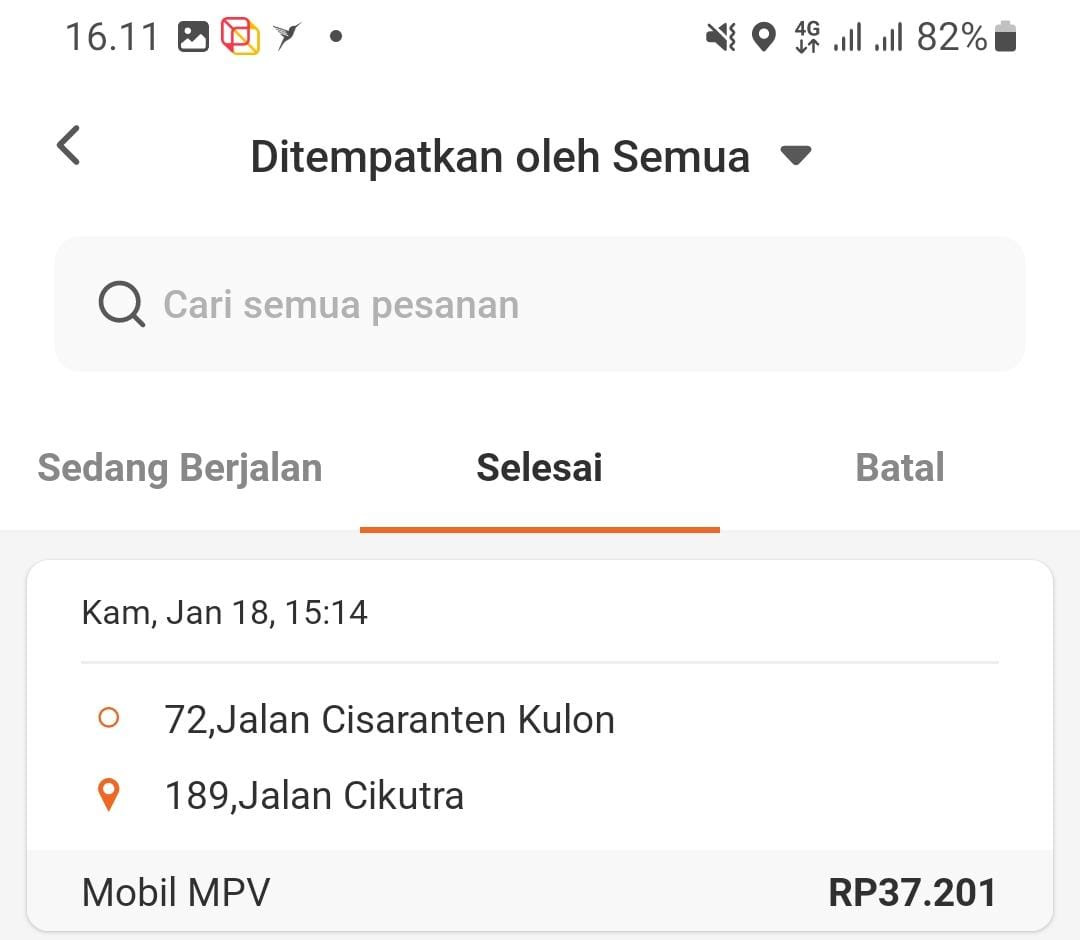Tap the 189,Jalan Cikutra destination address
Viewport: 1080px width, 940px height.
tap(314, 795)
